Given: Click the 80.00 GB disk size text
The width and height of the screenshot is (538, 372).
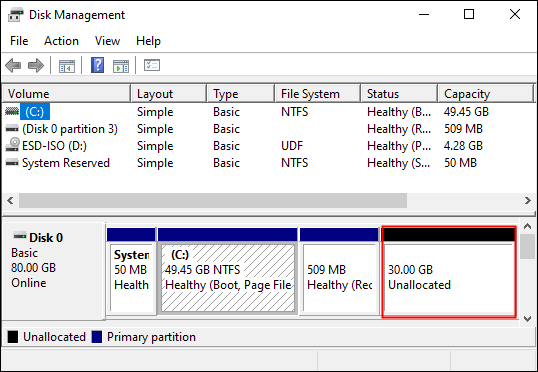Looking at the screenshot, I should point(33,268).
